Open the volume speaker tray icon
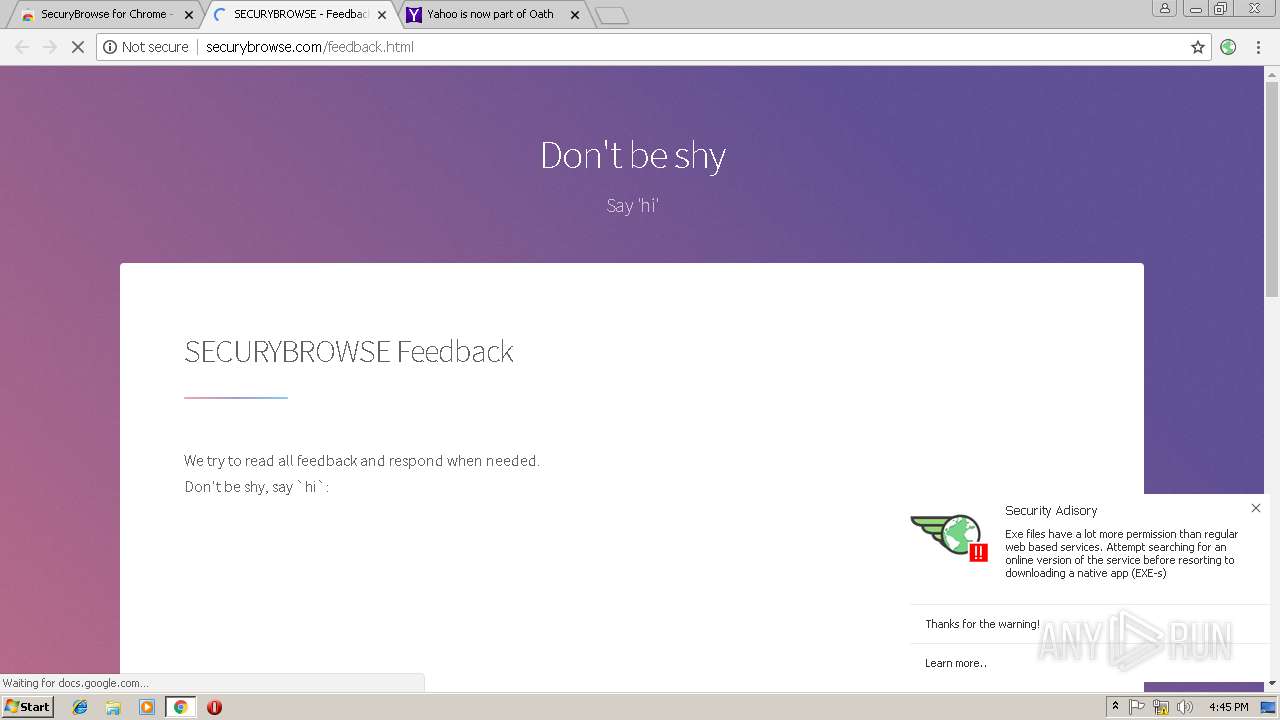The height and width of the screenshot is (720, 1280). coord(1185,707)
